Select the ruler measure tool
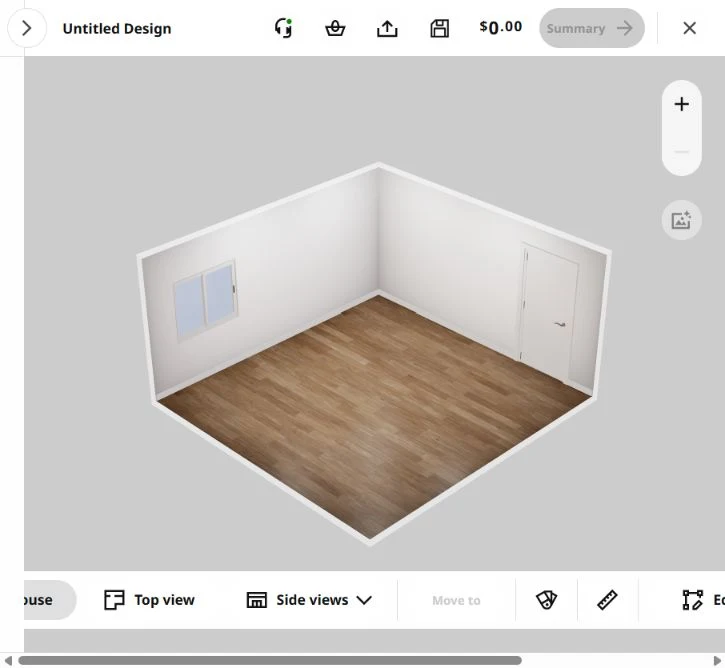The height and width of the screenshot is (668, 725). (x=608, y=600)
